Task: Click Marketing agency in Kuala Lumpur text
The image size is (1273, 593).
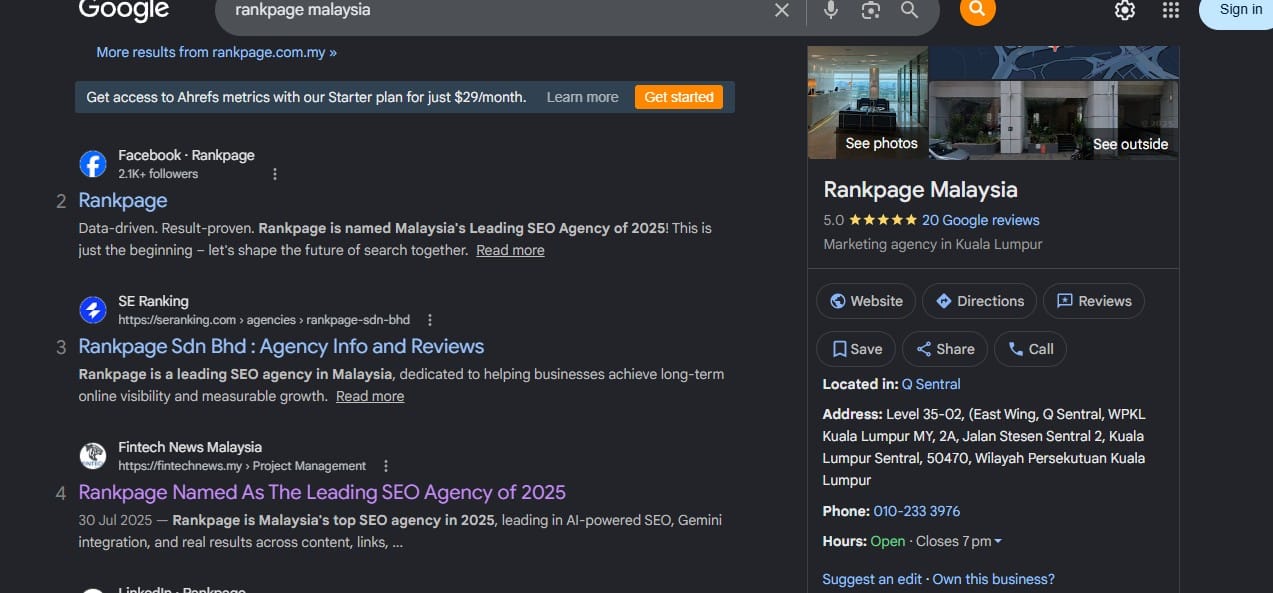Action: point(933,244)
